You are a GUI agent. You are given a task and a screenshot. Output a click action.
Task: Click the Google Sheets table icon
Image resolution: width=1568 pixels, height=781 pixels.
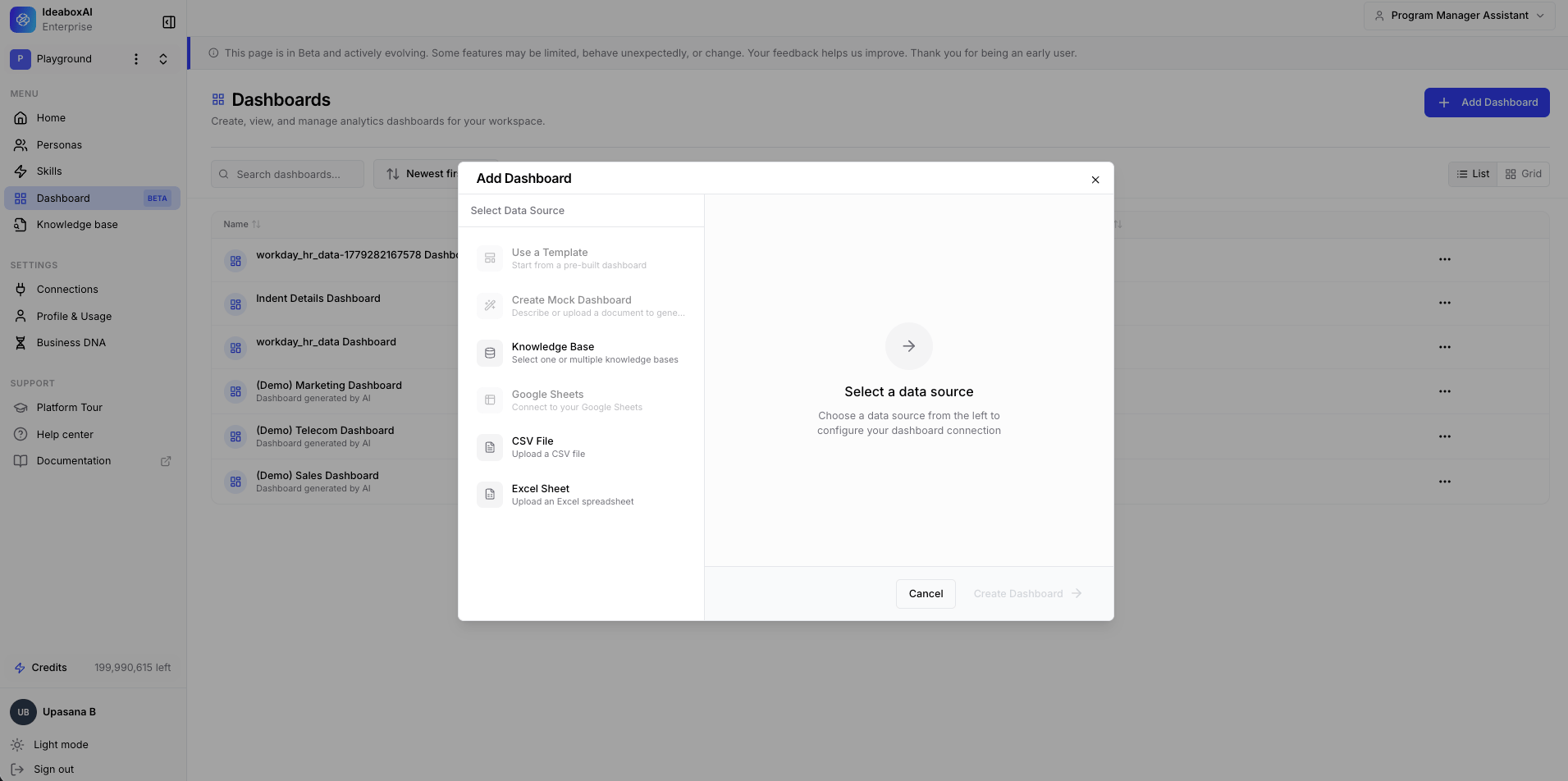490,400
